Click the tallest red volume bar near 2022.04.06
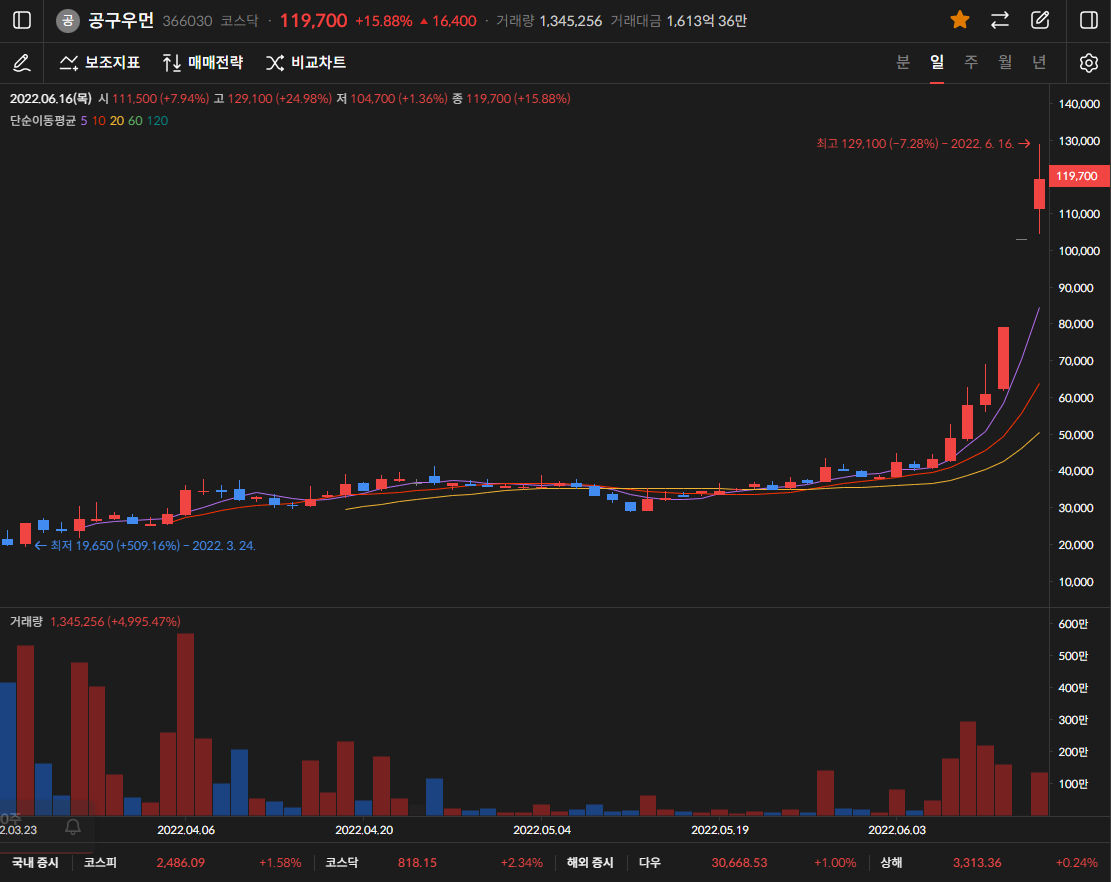 point(185,724)
